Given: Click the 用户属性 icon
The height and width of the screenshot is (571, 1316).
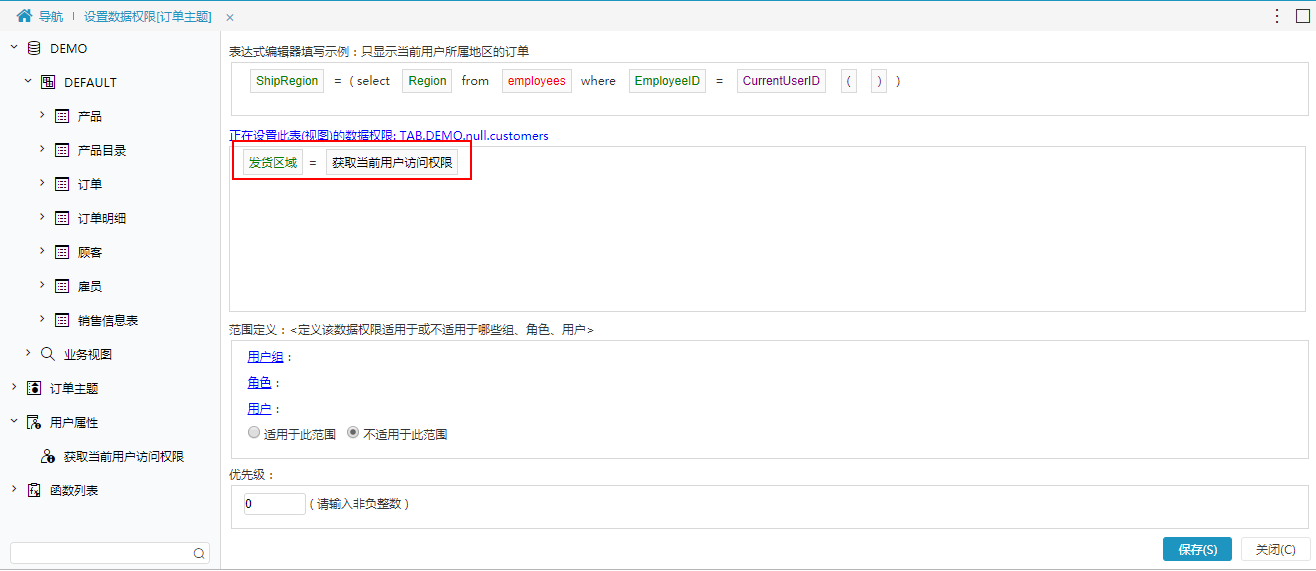Looking at the screenshot, I should (34, 422).
